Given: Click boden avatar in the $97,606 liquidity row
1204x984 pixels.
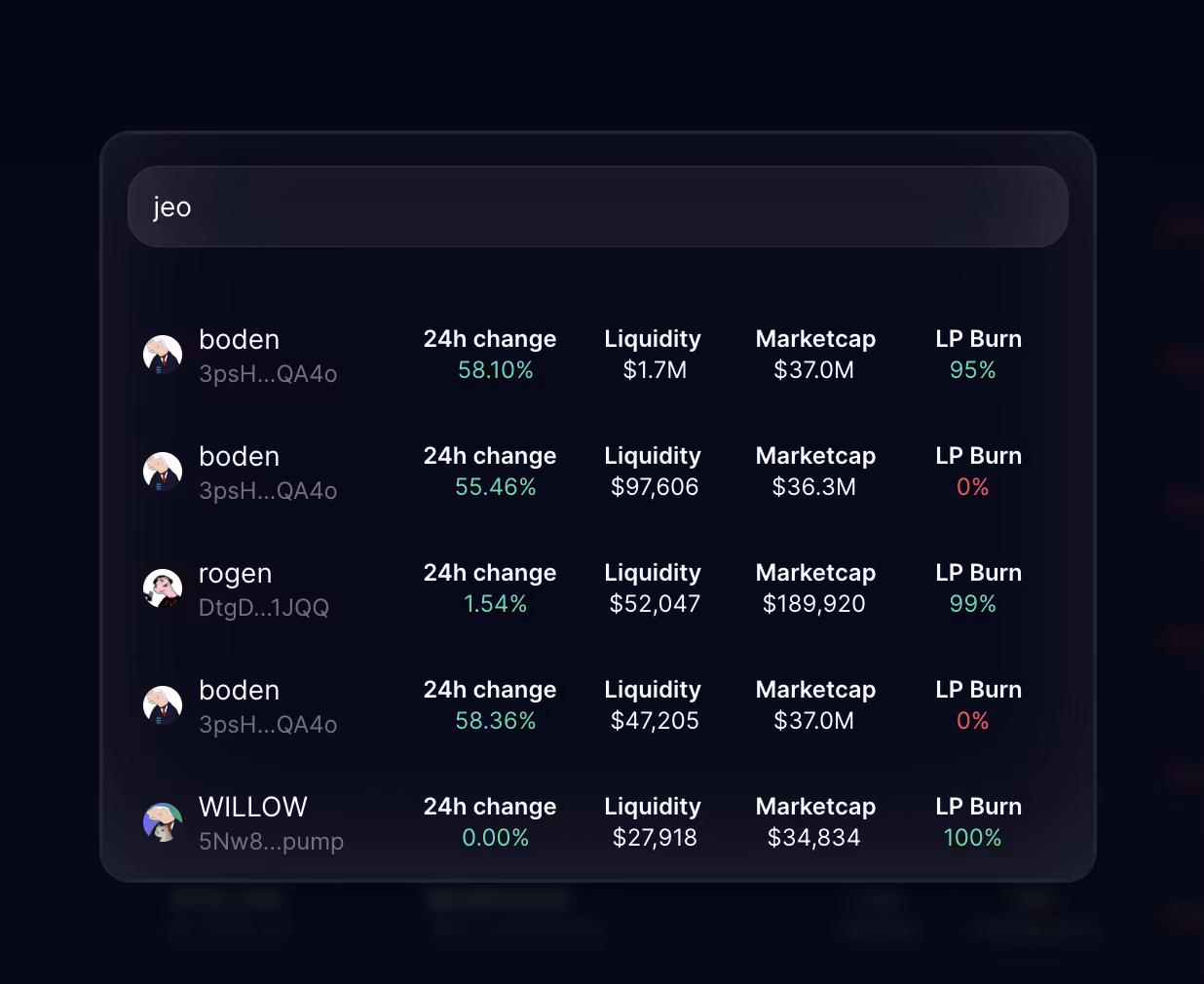Looking at the screenshot, I should point(163,473).
